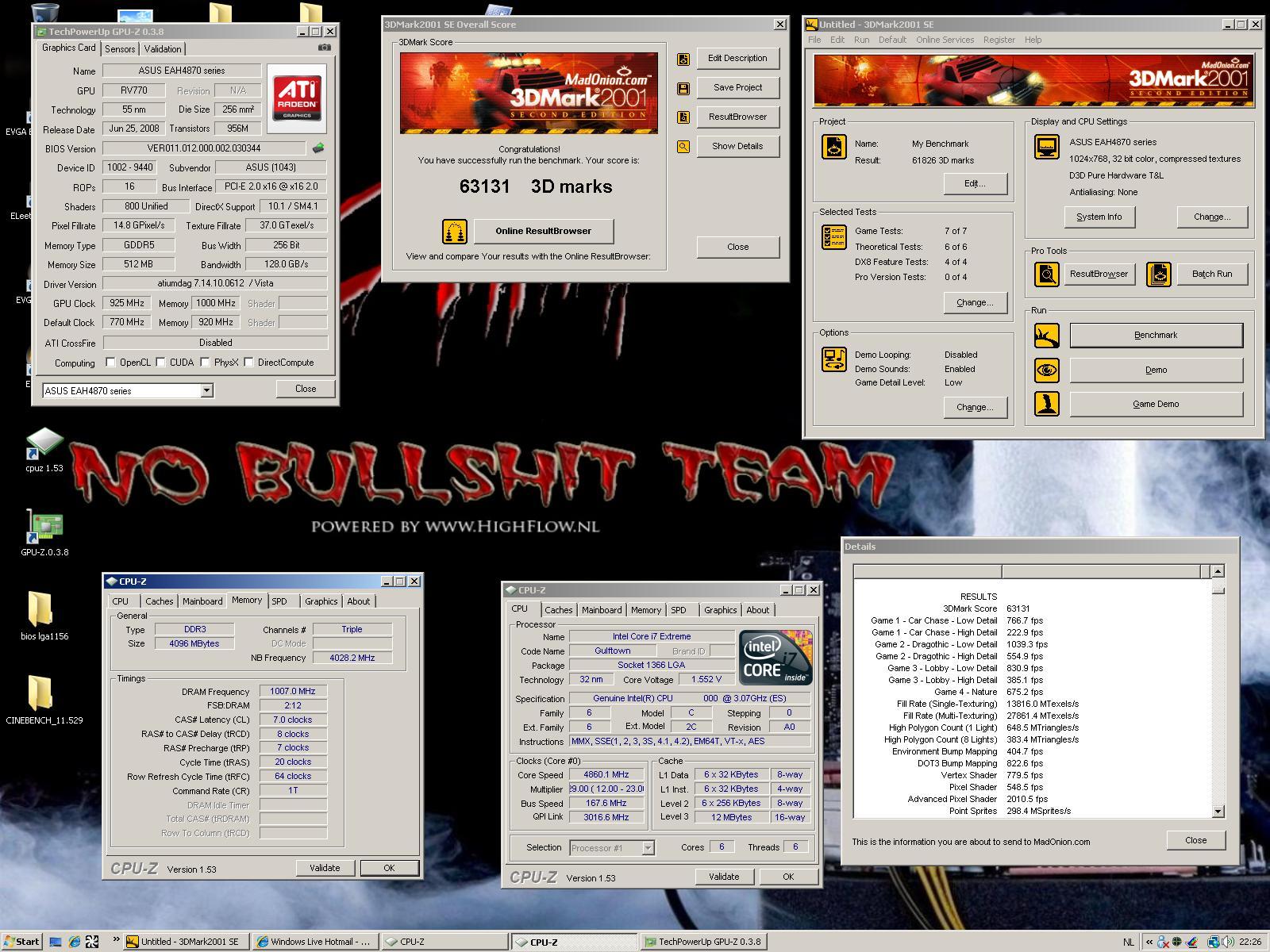
Task: Open the GPU-Z.0.3.8 desktop icon
Action: point(44,533)
